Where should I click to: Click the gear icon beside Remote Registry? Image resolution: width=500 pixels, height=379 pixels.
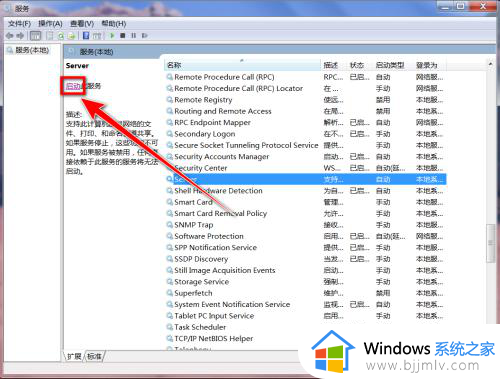170,100
